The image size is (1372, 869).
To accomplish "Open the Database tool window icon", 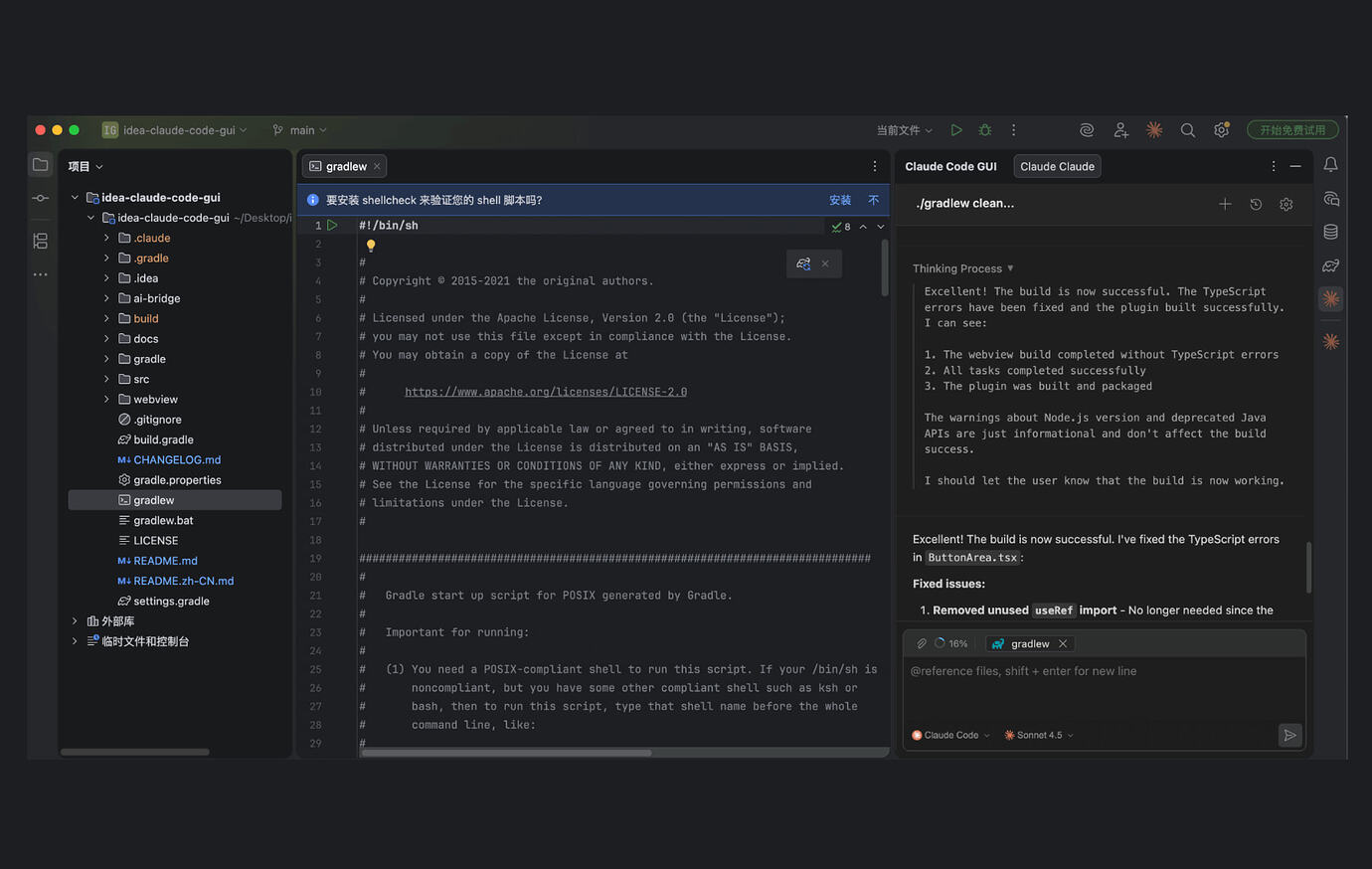I will coord(1330,232).
